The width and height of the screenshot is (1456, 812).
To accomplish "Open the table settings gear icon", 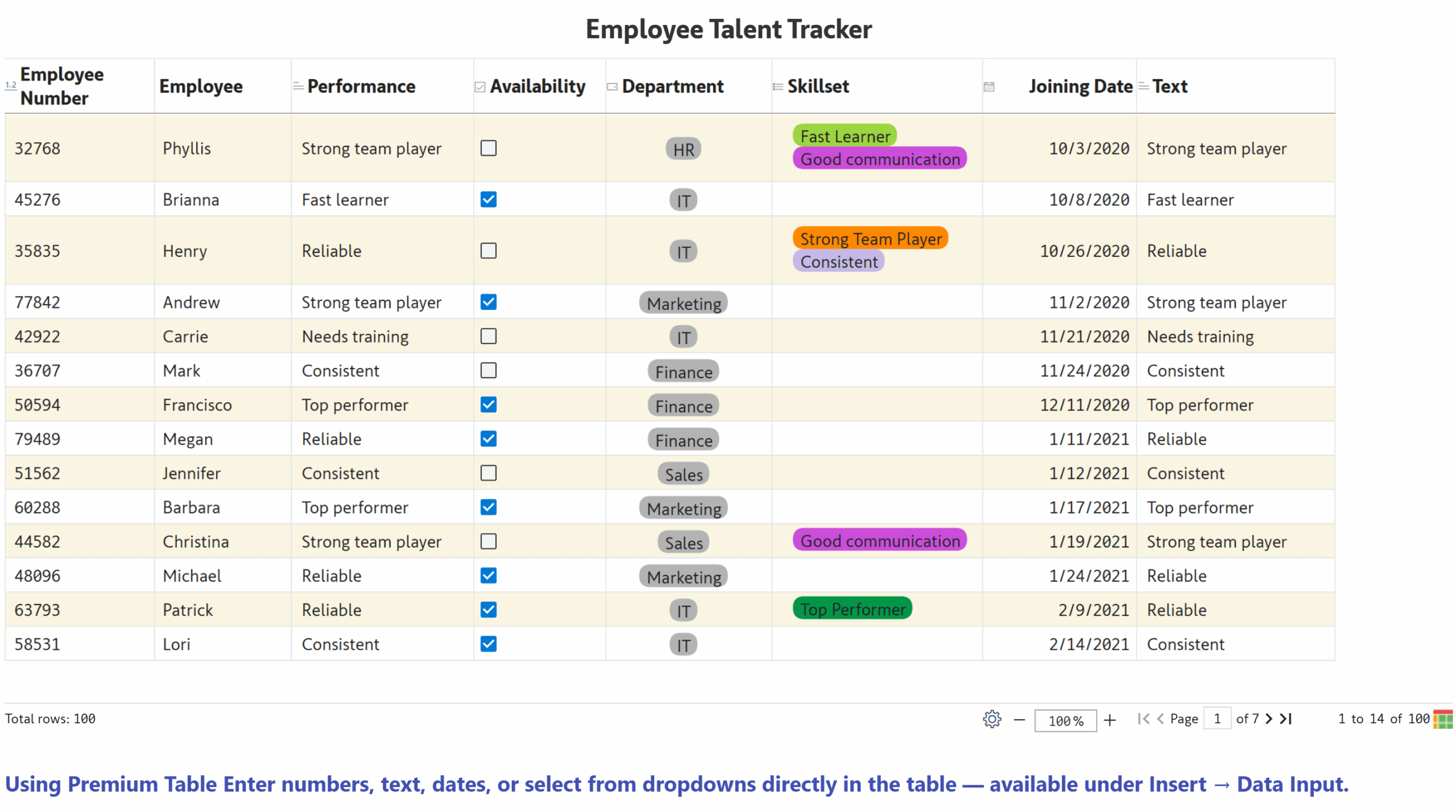I will [x=991, y=719].
